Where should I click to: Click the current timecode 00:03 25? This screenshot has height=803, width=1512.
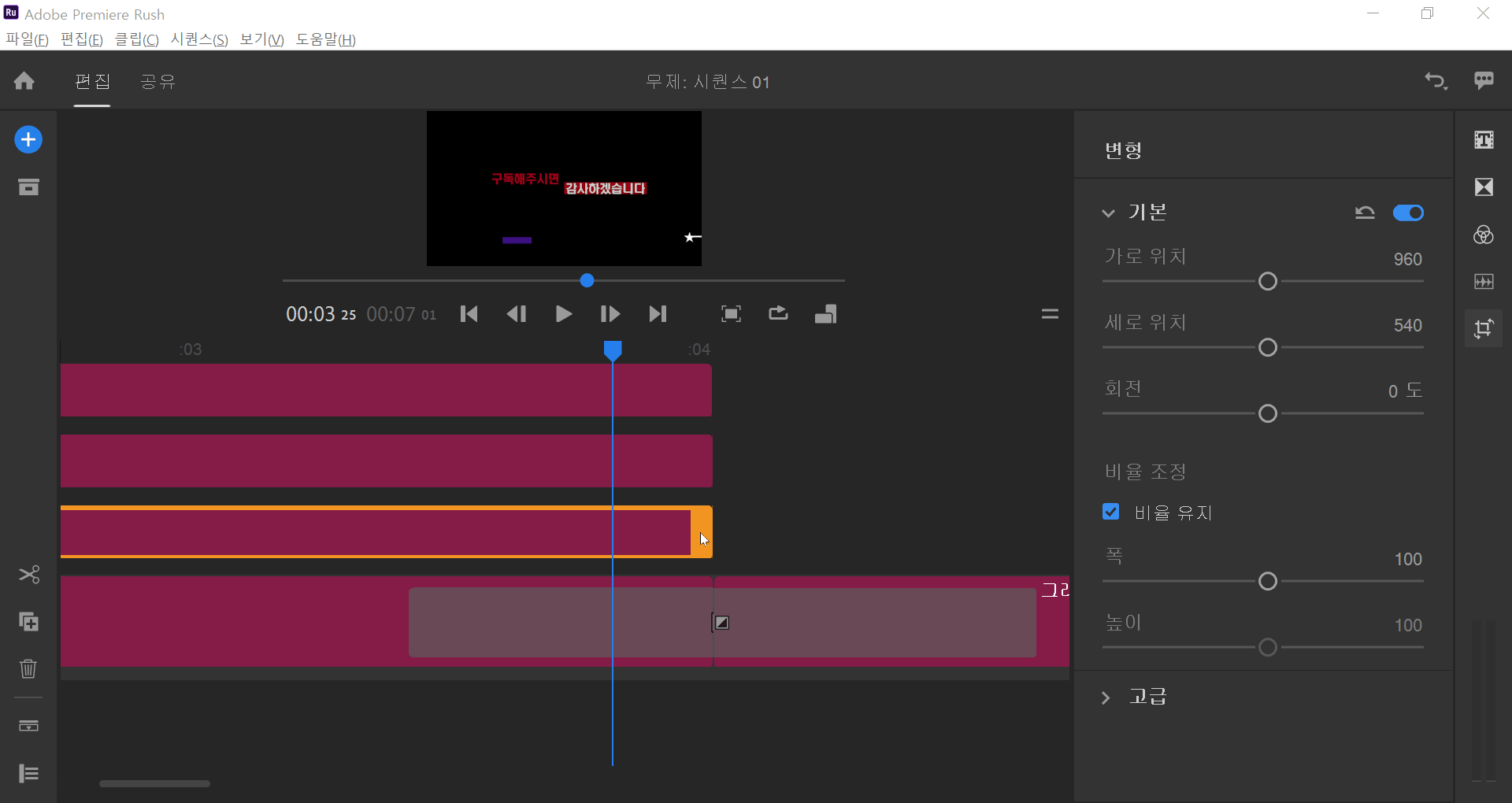pos(321,315)
